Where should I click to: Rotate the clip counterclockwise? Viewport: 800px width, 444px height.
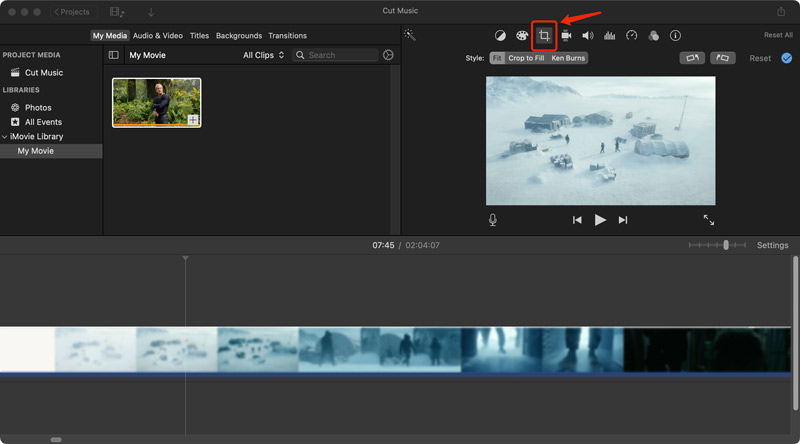click(692, 58)
